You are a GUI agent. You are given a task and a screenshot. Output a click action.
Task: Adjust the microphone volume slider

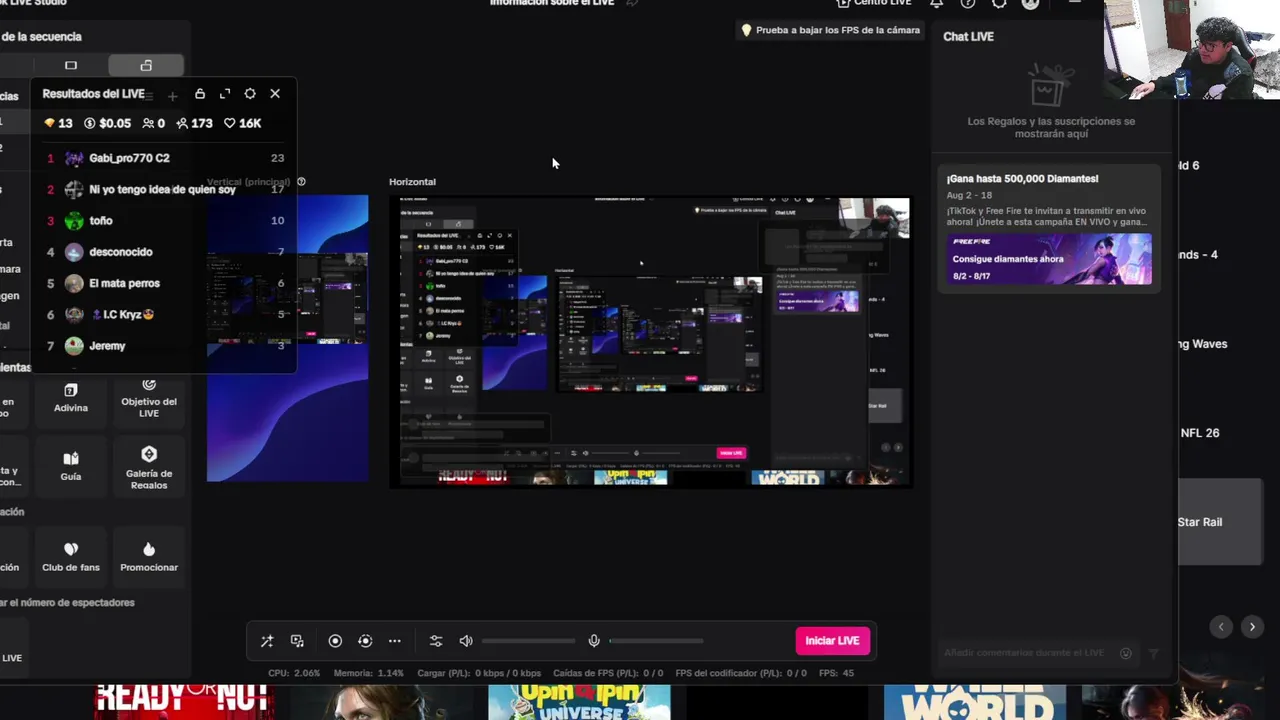click(x=656, y=641)
